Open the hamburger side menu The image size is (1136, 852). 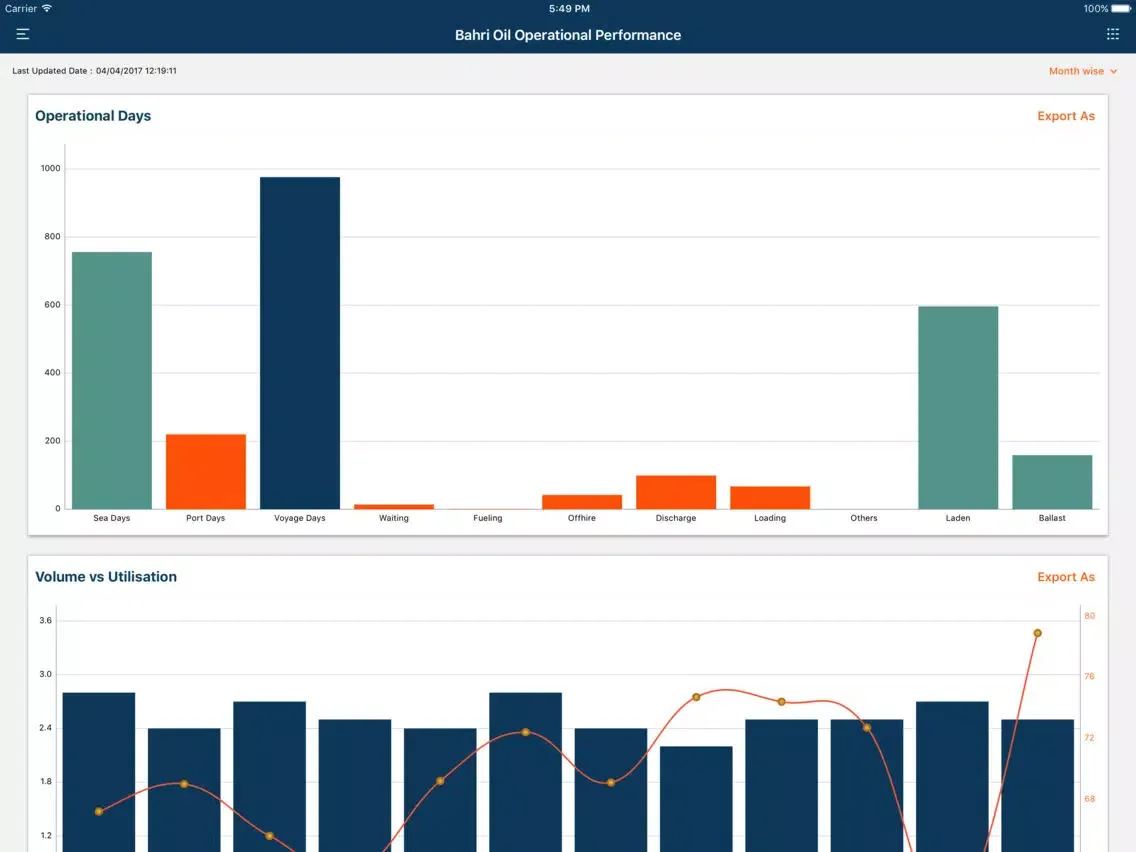(22, 34)
